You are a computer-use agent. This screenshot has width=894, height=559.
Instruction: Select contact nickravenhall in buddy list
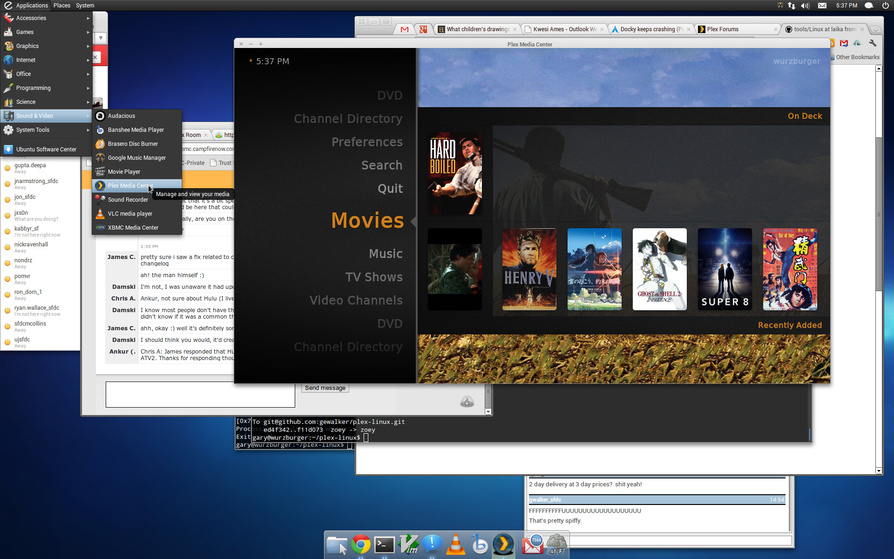[31, 245]
